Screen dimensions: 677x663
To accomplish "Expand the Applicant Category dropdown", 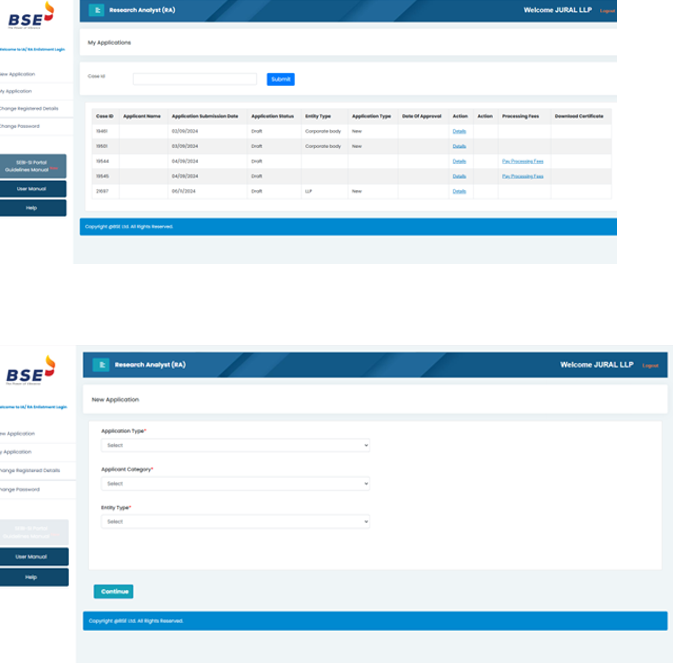I will (x=235, y=483).
